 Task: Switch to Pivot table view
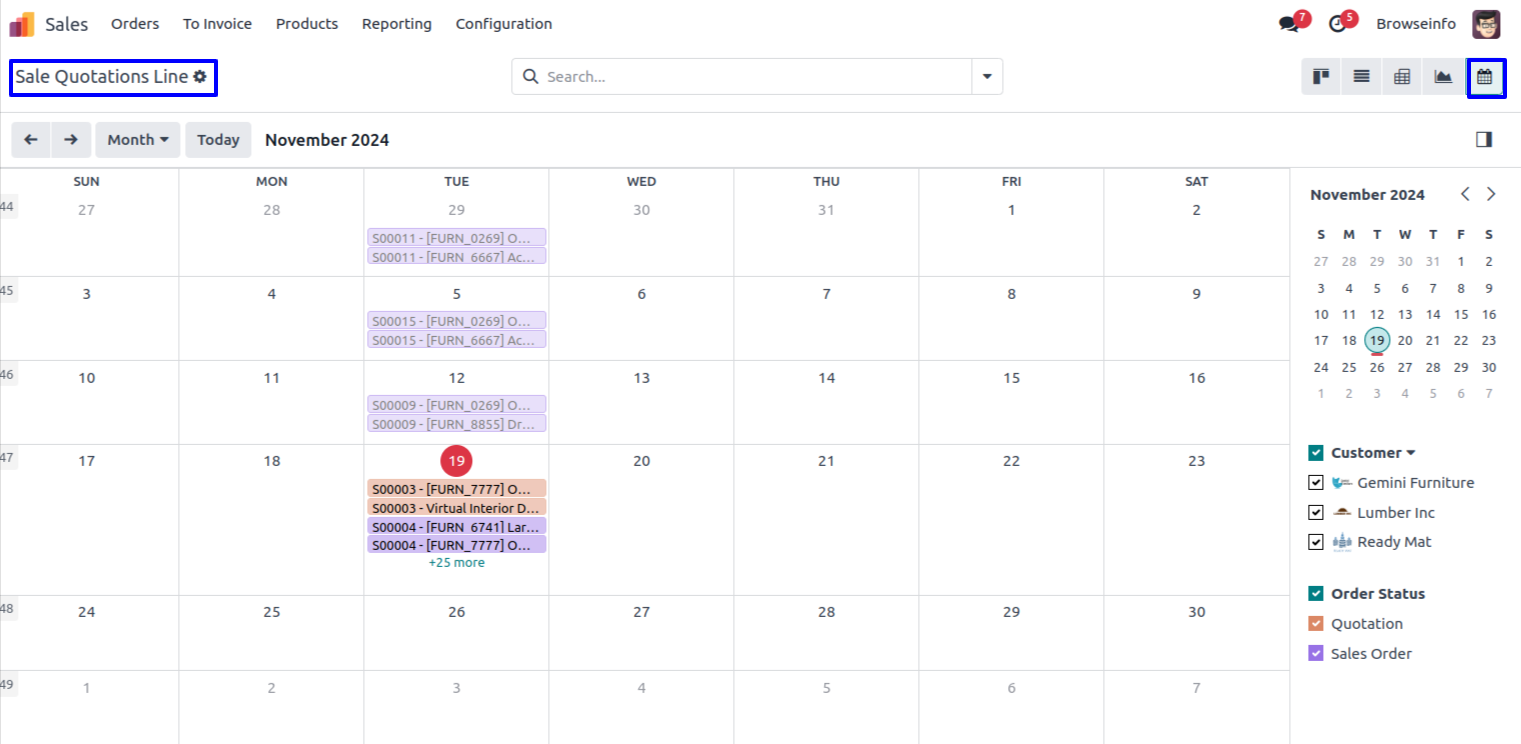click(1402, 77)
